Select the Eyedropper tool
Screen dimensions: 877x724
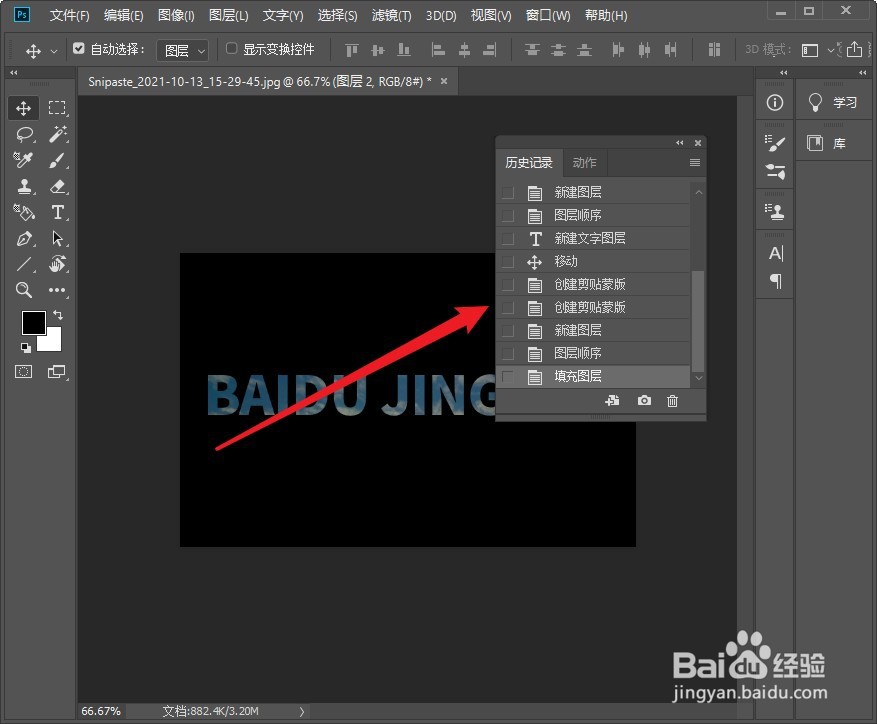point(23,160)
